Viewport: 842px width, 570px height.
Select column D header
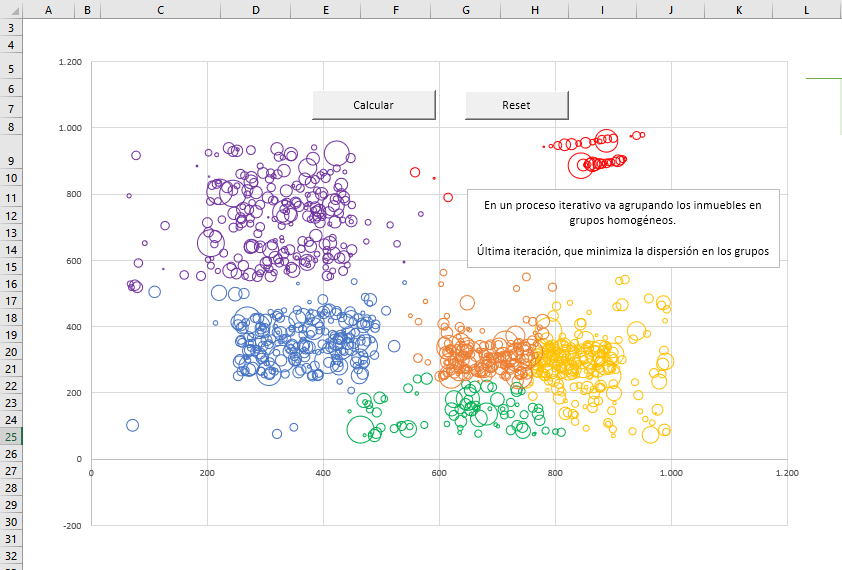[256, 9]
